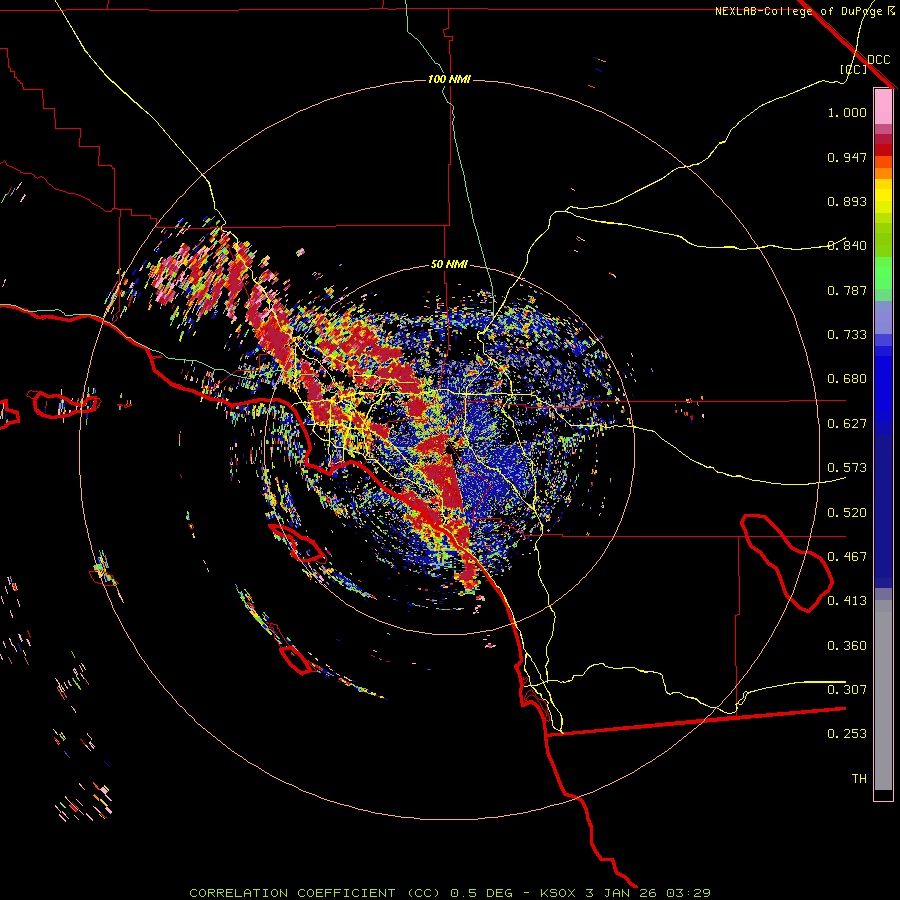The image size is (900, 900).
Task: Click the 0.947 scale value
Action: point(847,157)
